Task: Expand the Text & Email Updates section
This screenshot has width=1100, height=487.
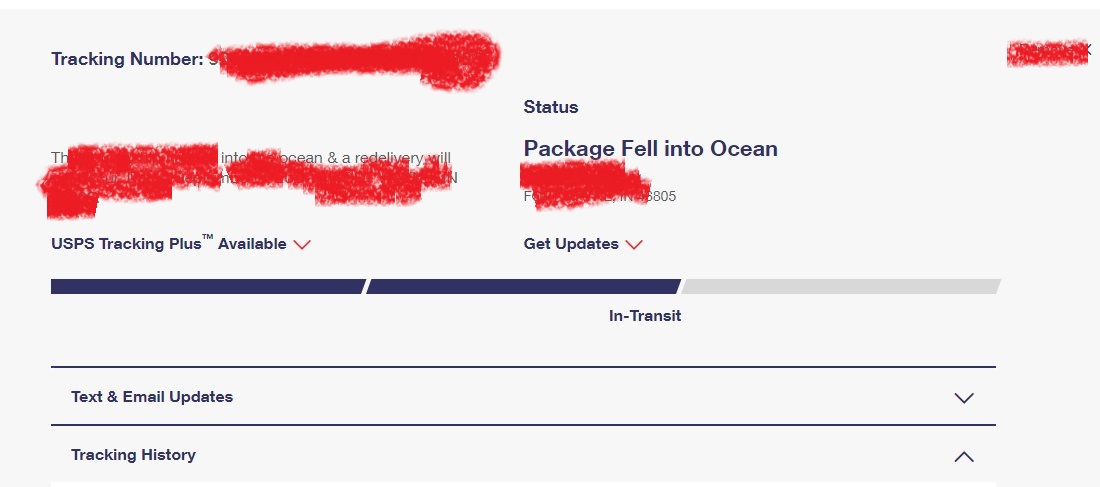Action: pos(523,396)
